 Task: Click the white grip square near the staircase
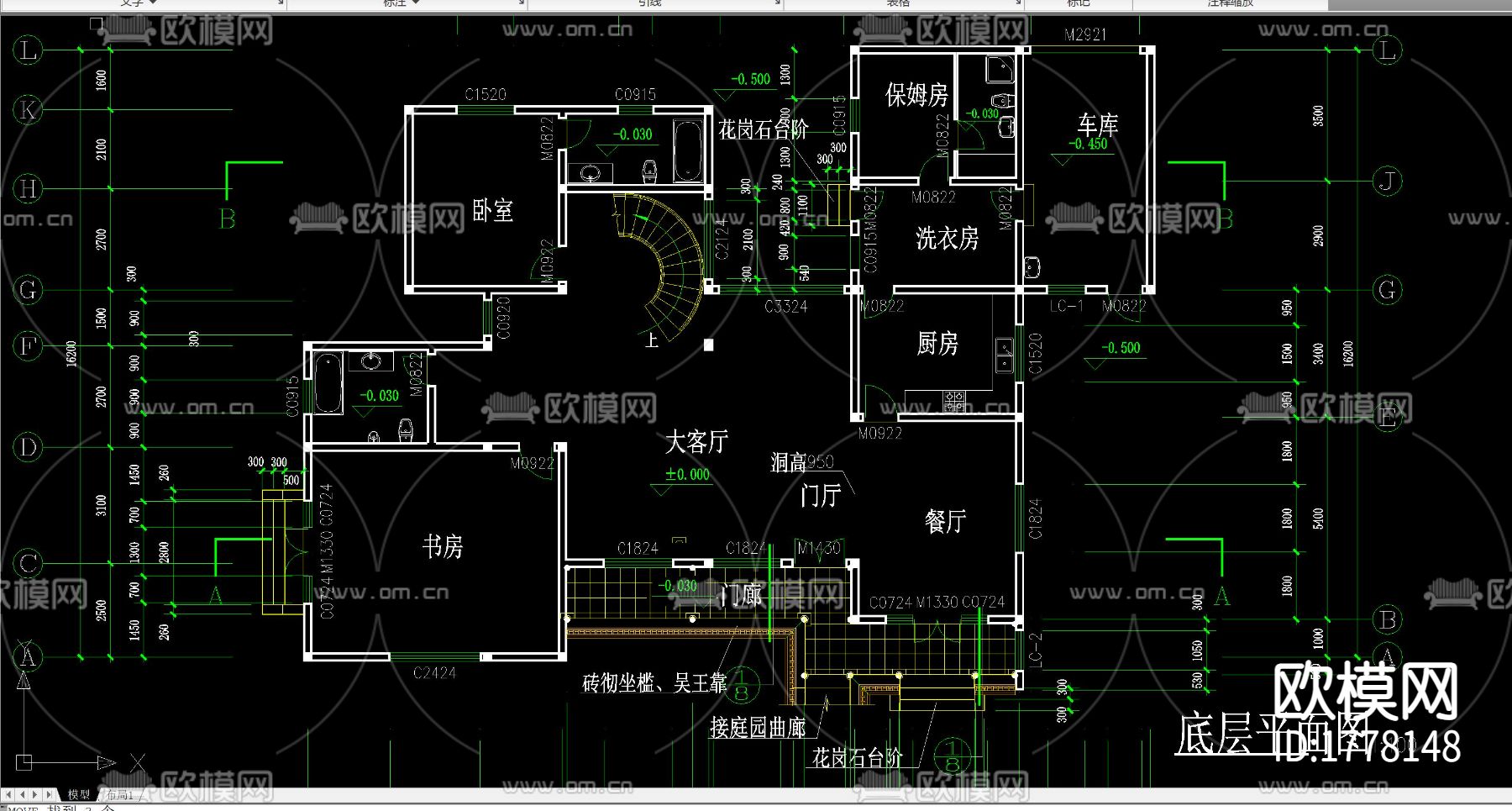tap(709, 345)
